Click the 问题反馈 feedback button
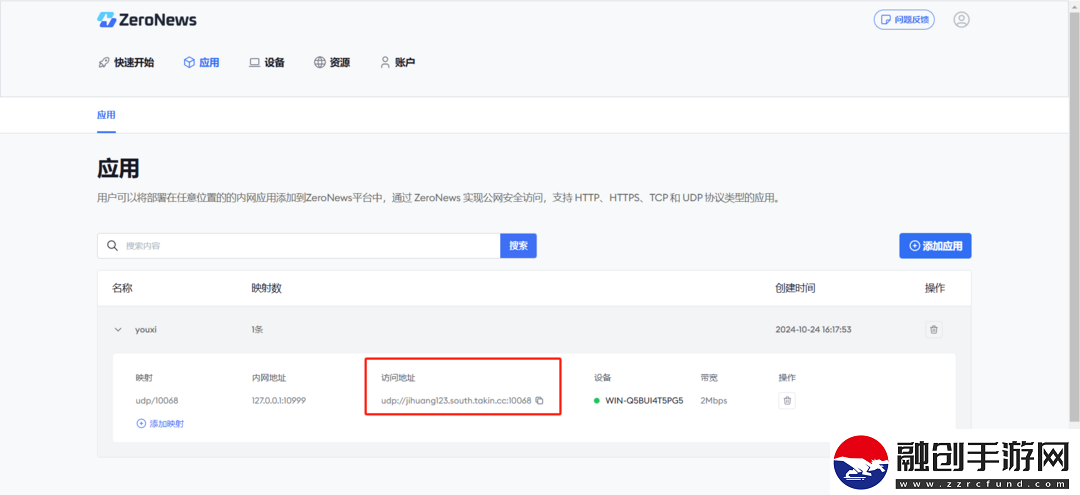1080x495 pixels. point(904,19)
